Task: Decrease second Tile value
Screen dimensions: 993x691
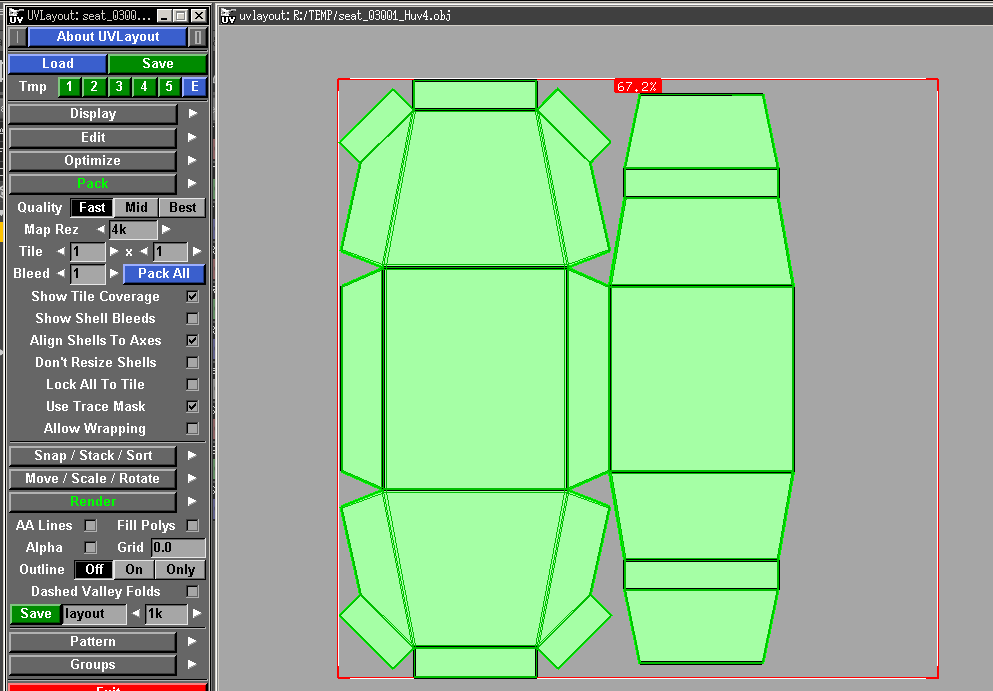Action: [144, 251]
